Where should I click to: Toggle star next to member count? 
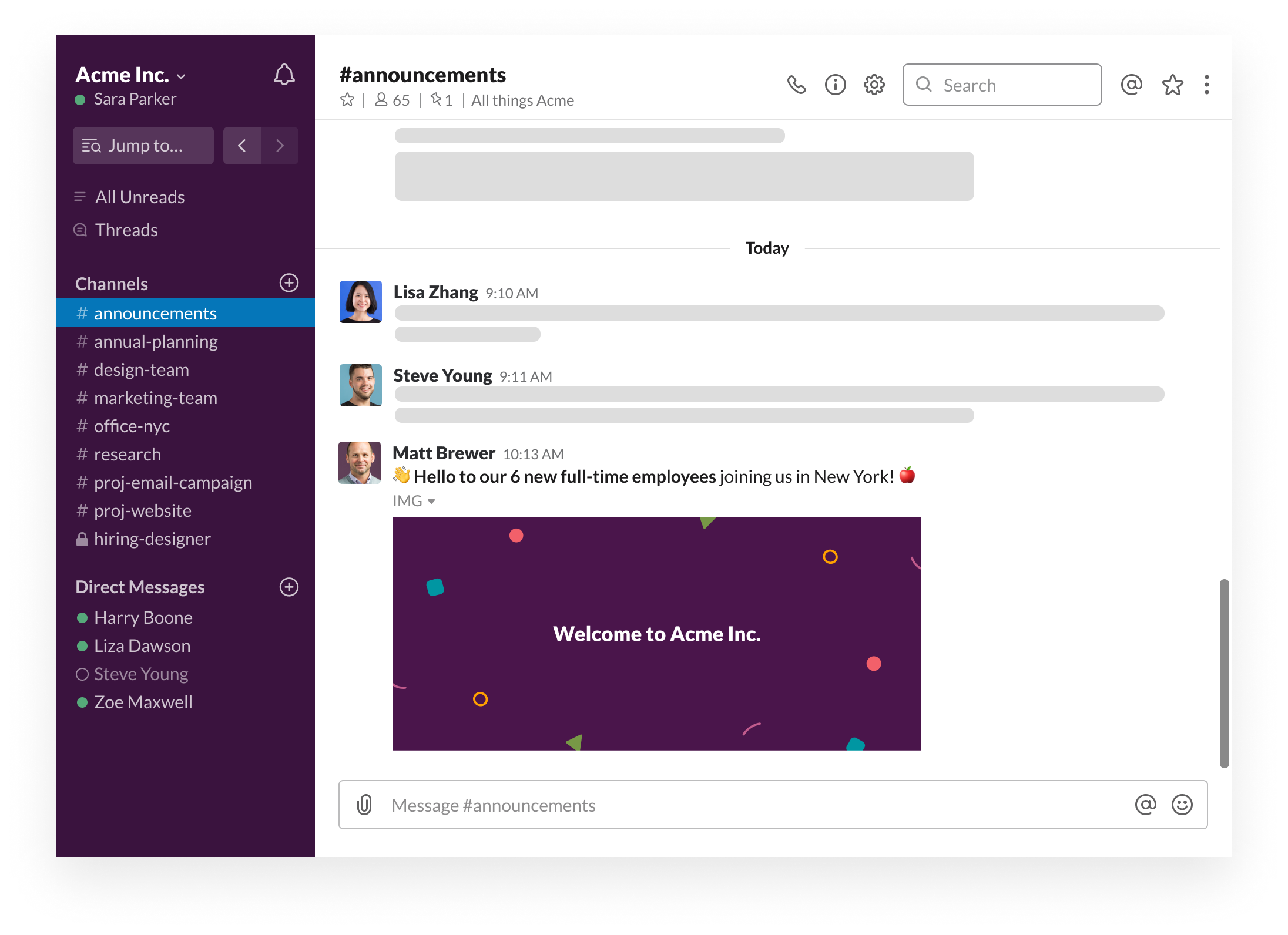347,100
